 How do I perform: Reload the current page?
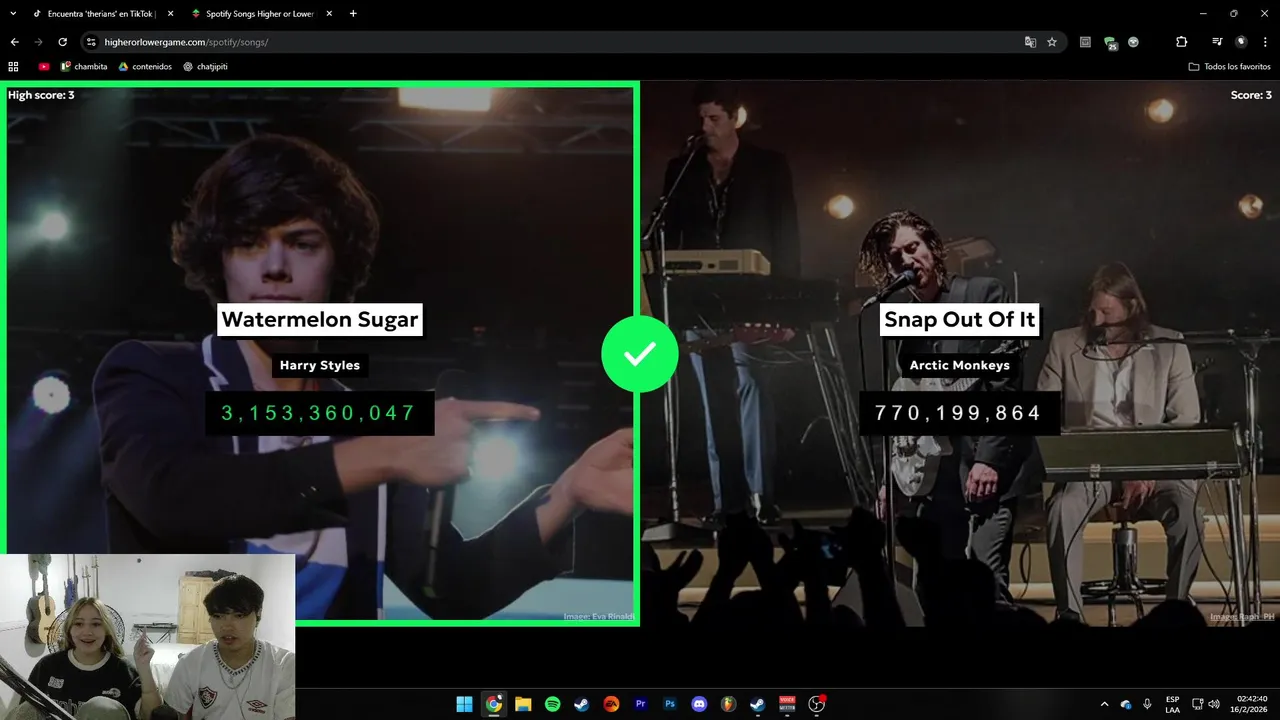[62, 42]
